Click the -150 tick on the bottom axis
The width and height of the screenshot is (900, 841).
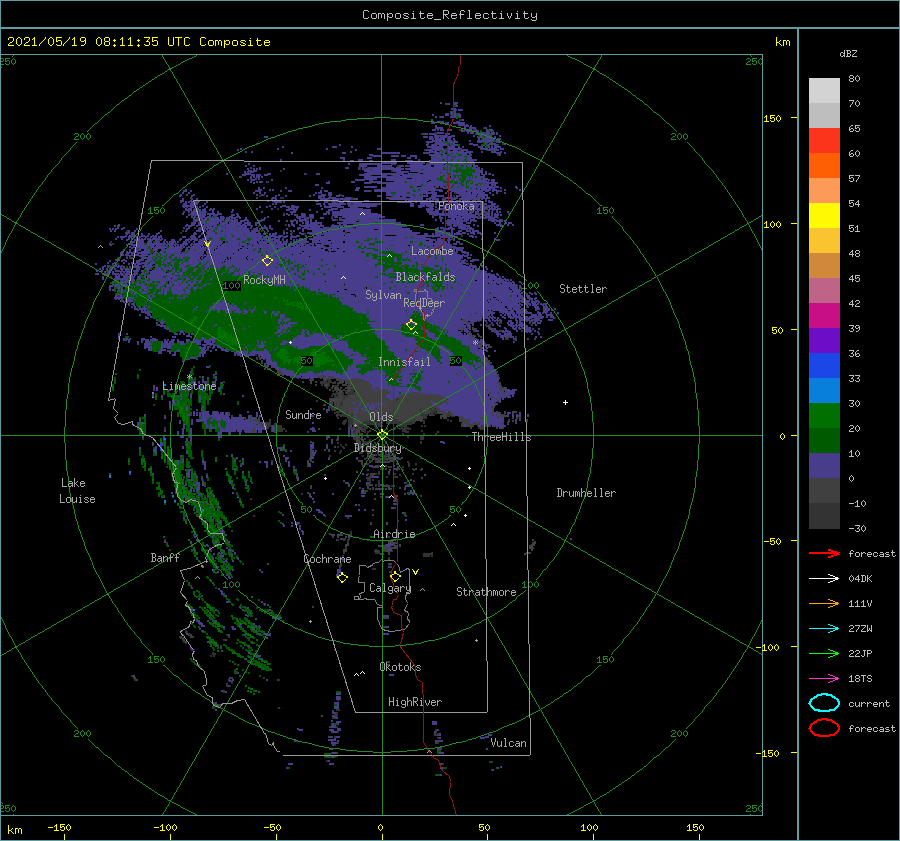point(59,827)
